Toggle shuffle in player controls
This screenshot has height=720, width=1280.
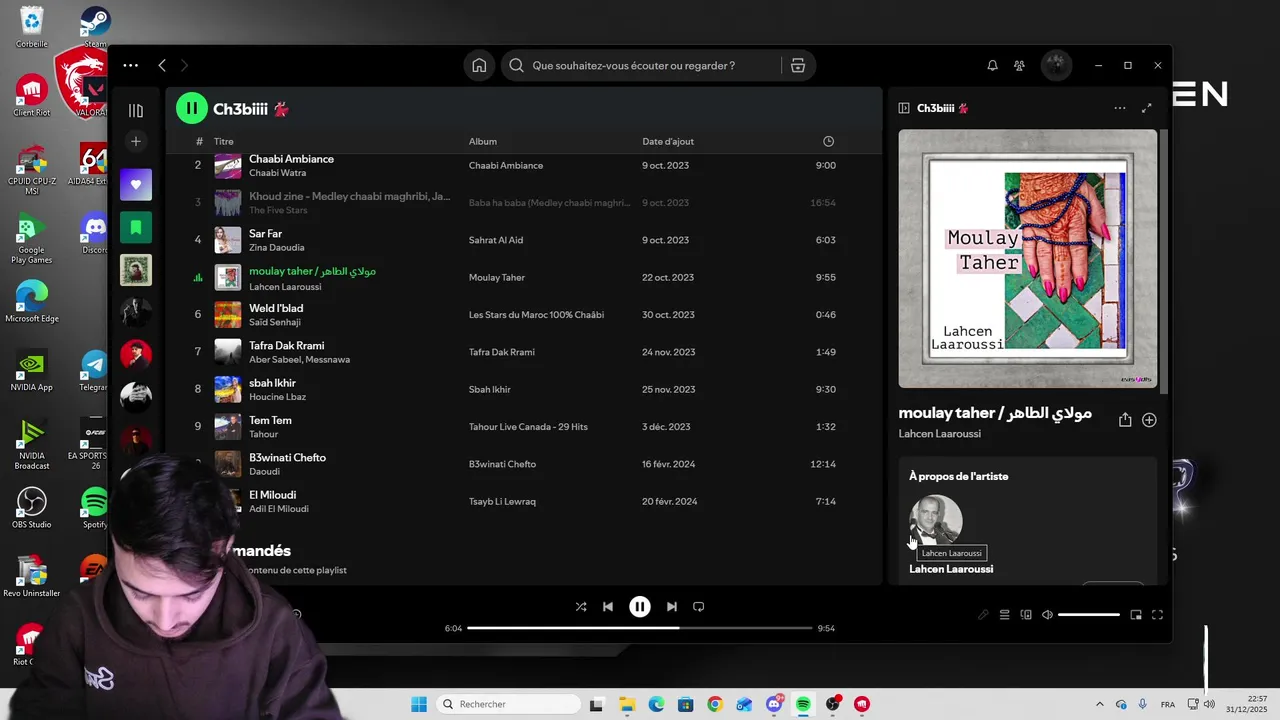(x=581, y=607)
